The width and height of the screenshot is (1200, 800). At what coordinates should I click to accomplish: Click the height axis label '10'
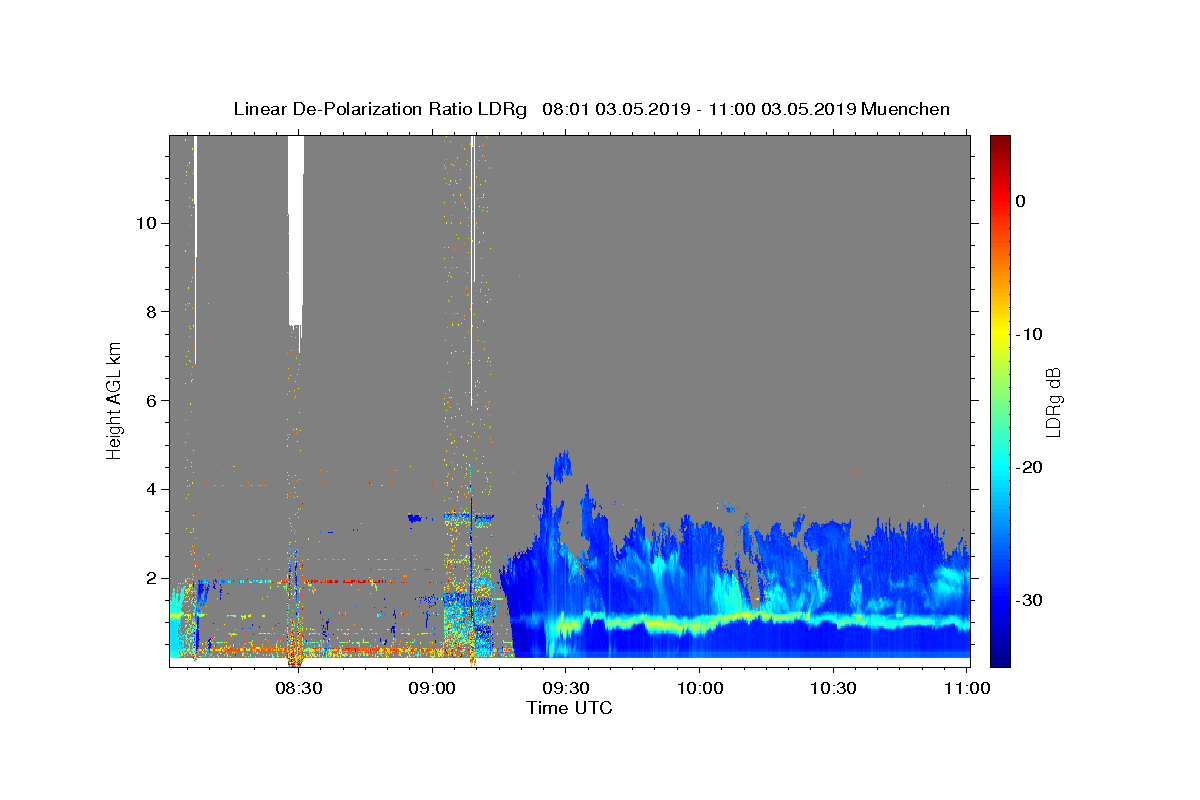146,223
